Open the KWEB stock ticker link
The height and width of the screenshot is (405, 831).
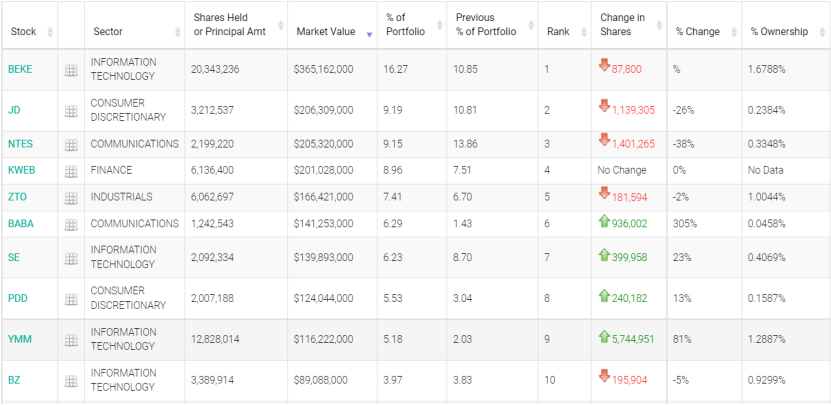click(21, 171)
